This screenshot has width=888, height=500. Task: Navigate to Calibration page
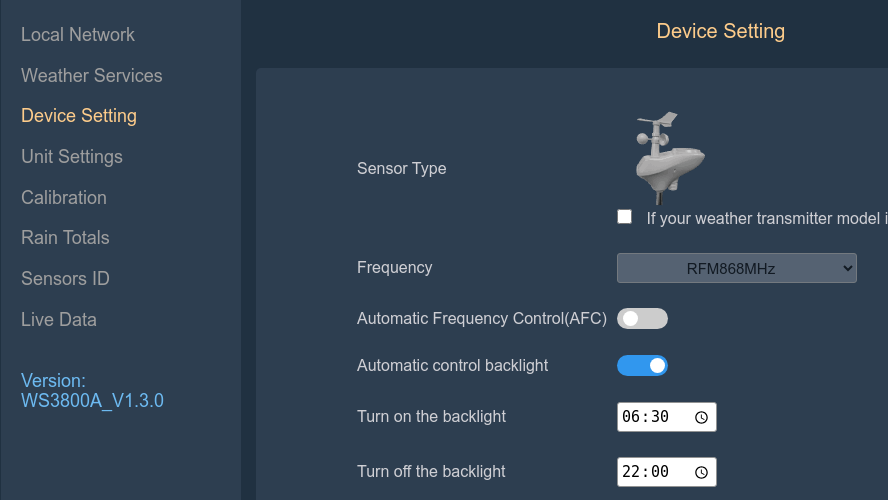tap(64, 197)
